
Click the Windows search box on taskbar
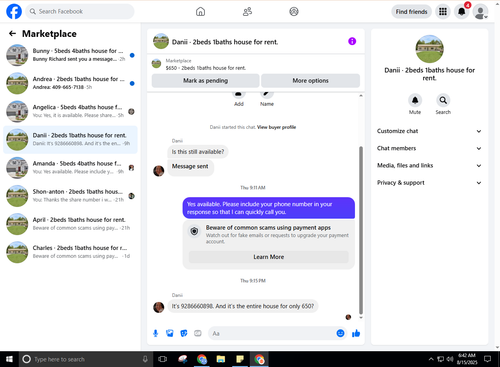point(86,359)
